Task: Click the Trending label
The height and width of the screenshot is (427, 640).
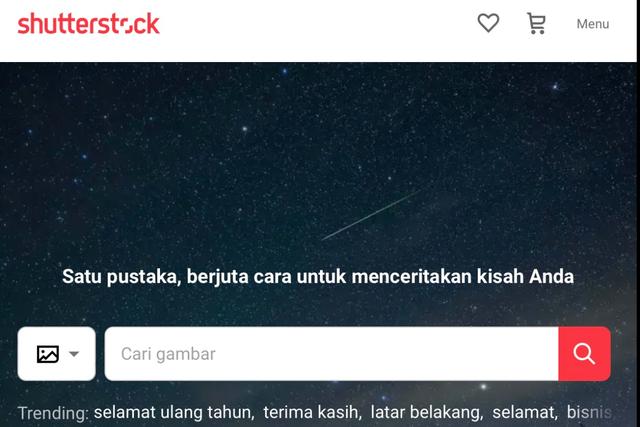Action: [x=53, y=413]
